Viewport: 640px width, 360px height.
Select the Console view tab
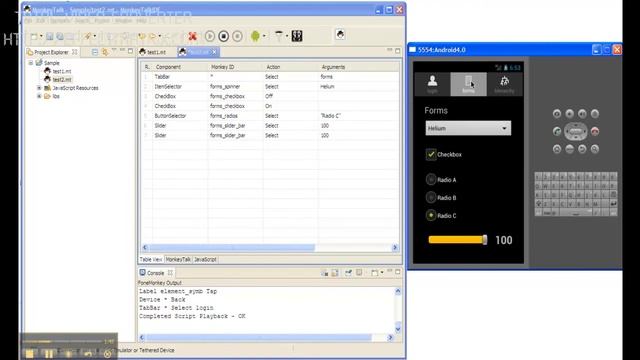tap(156, 273)
